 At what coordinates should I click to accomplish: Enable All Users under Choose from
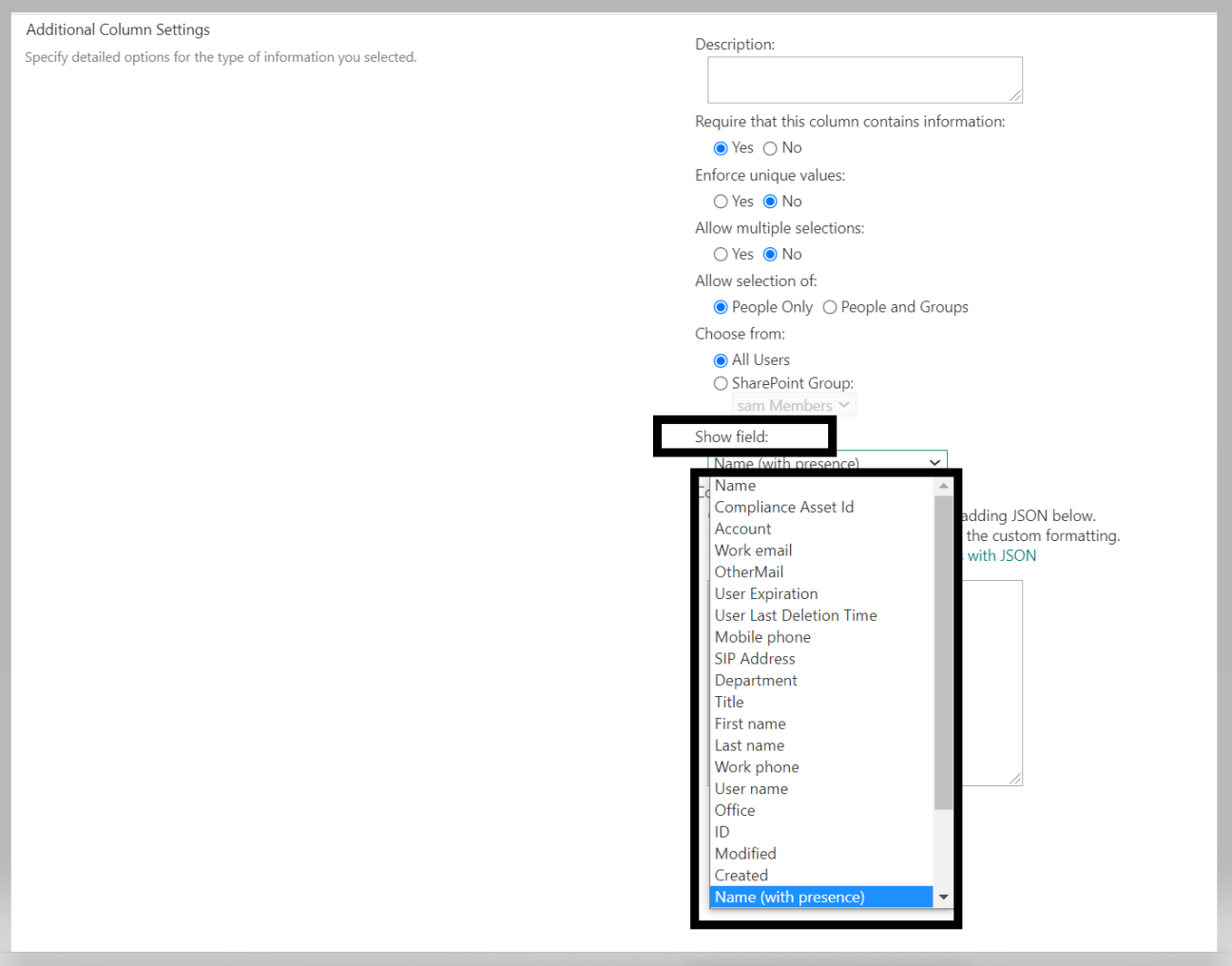click(721, 359)
